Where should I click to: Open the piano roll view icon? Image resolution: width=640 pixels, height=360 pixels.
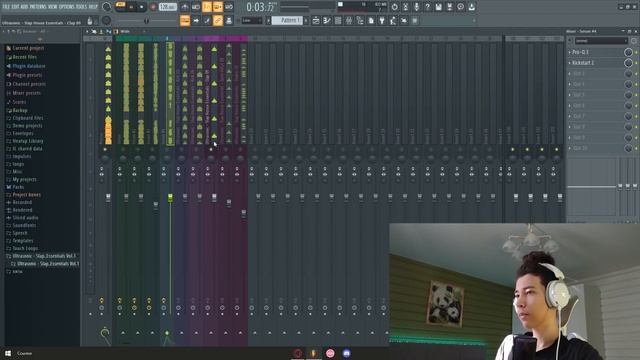327,20
